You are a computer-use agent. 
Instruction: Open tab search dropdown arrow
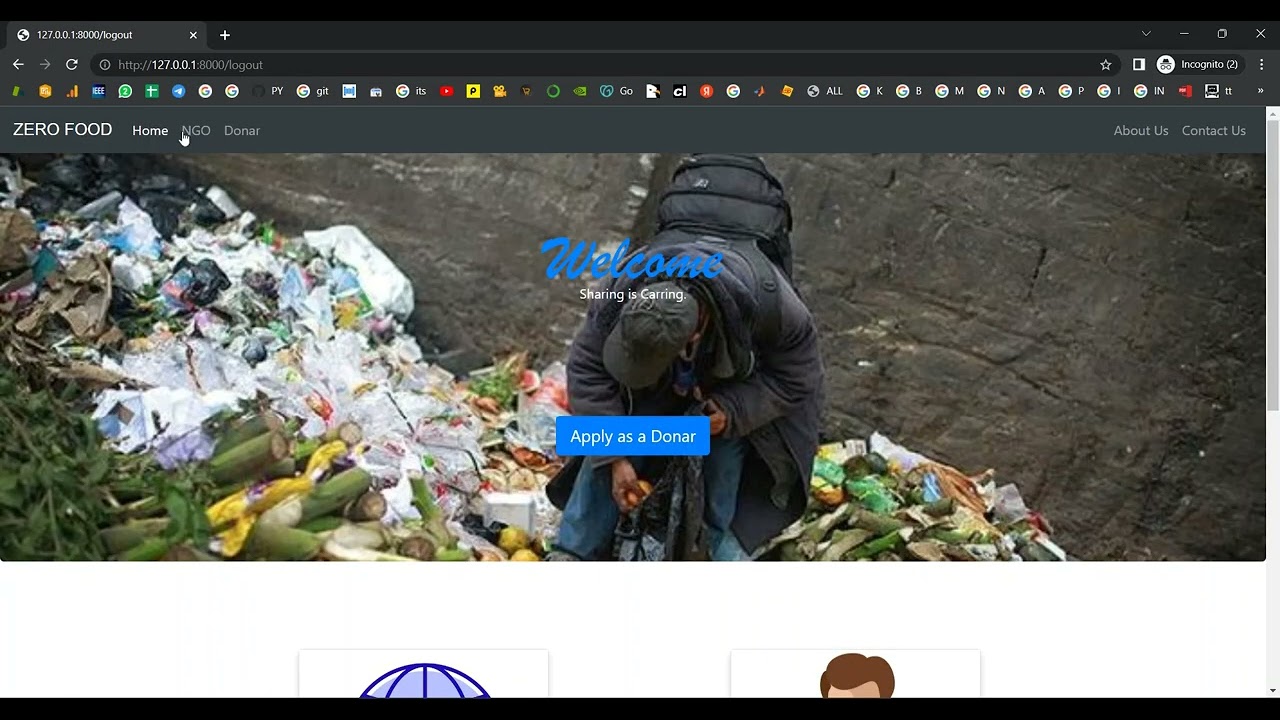[x=1146, y=34]
